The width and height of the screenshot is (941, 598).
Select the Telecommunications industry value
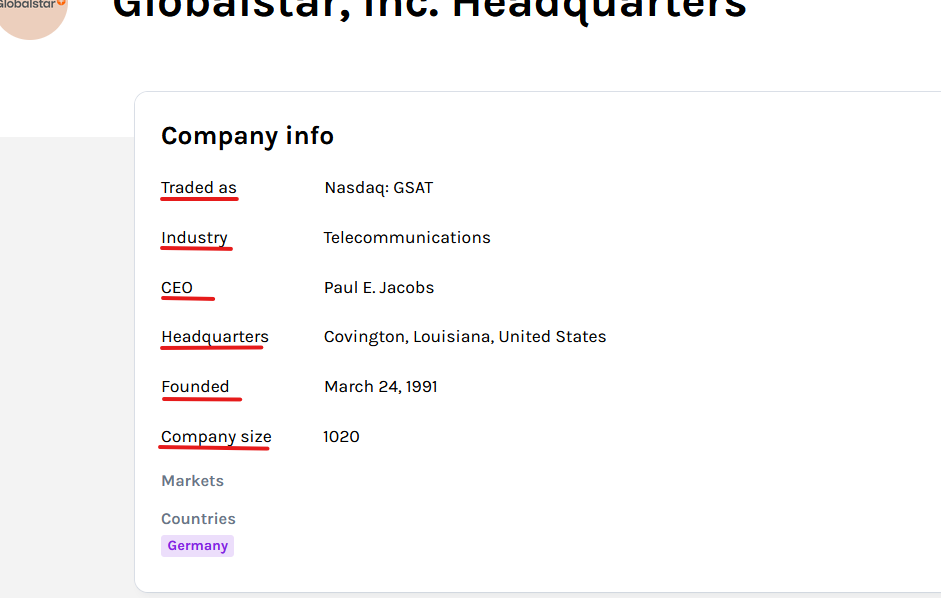pos(407,238)
